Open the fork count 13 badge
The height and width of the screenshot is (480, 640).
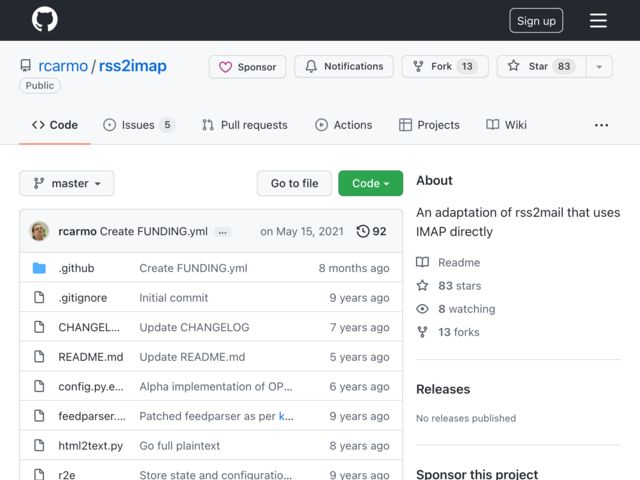coord(467,67)
